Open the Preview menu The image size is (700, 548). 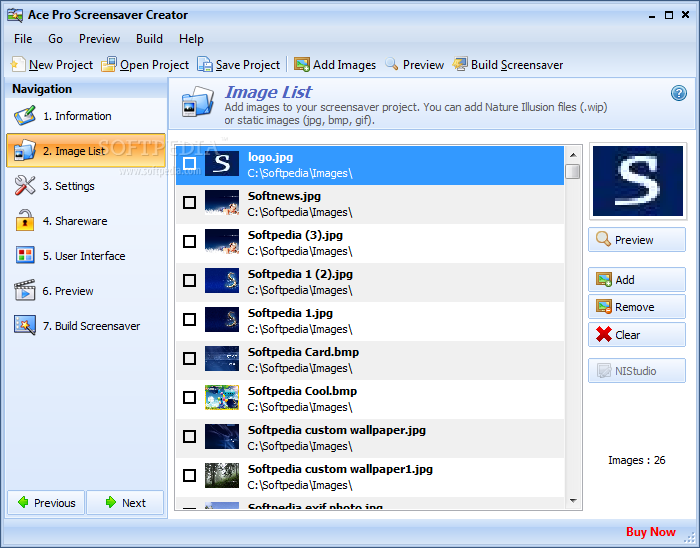99,39
